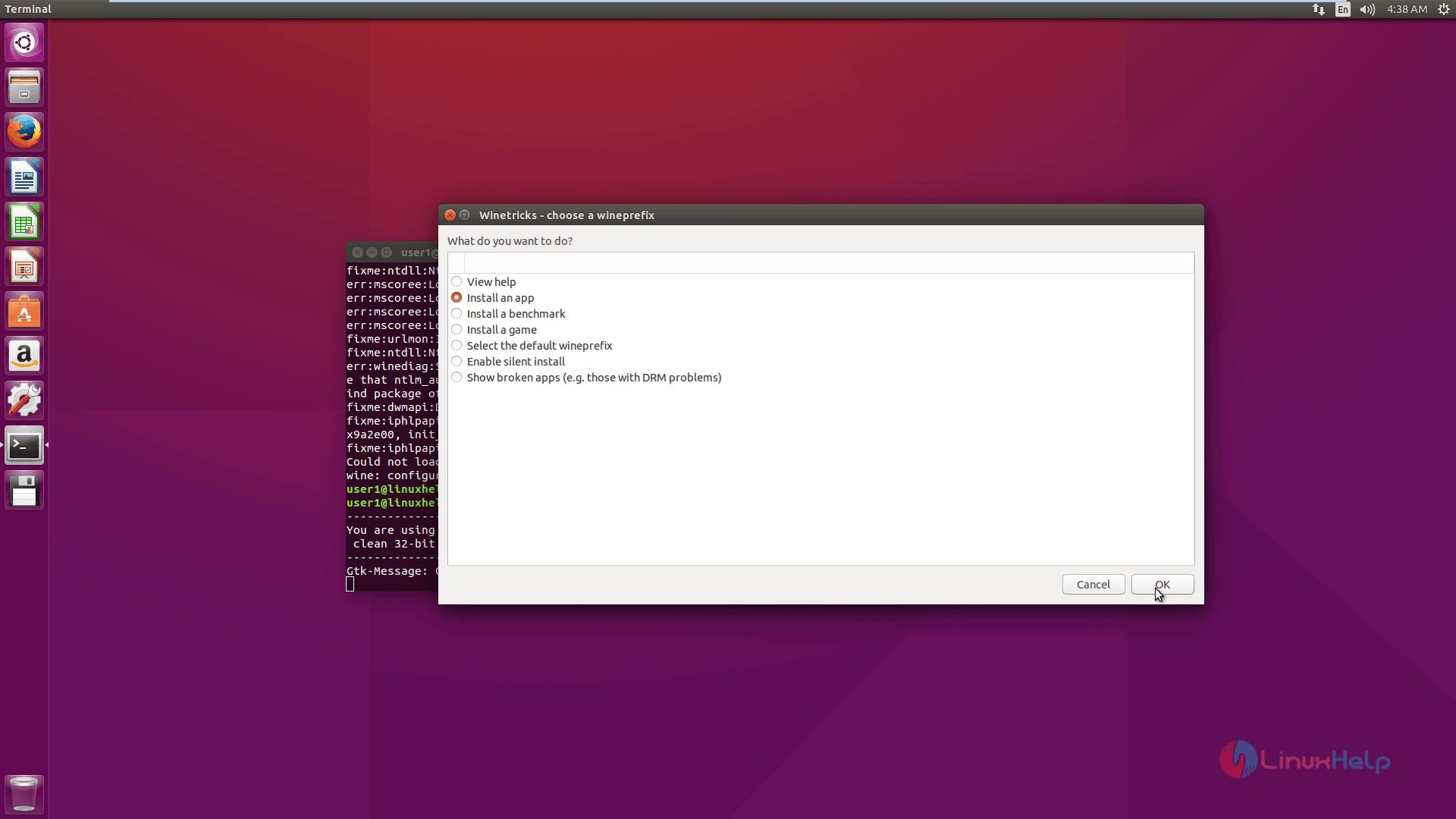Select the Install a game option

point(494,330)
